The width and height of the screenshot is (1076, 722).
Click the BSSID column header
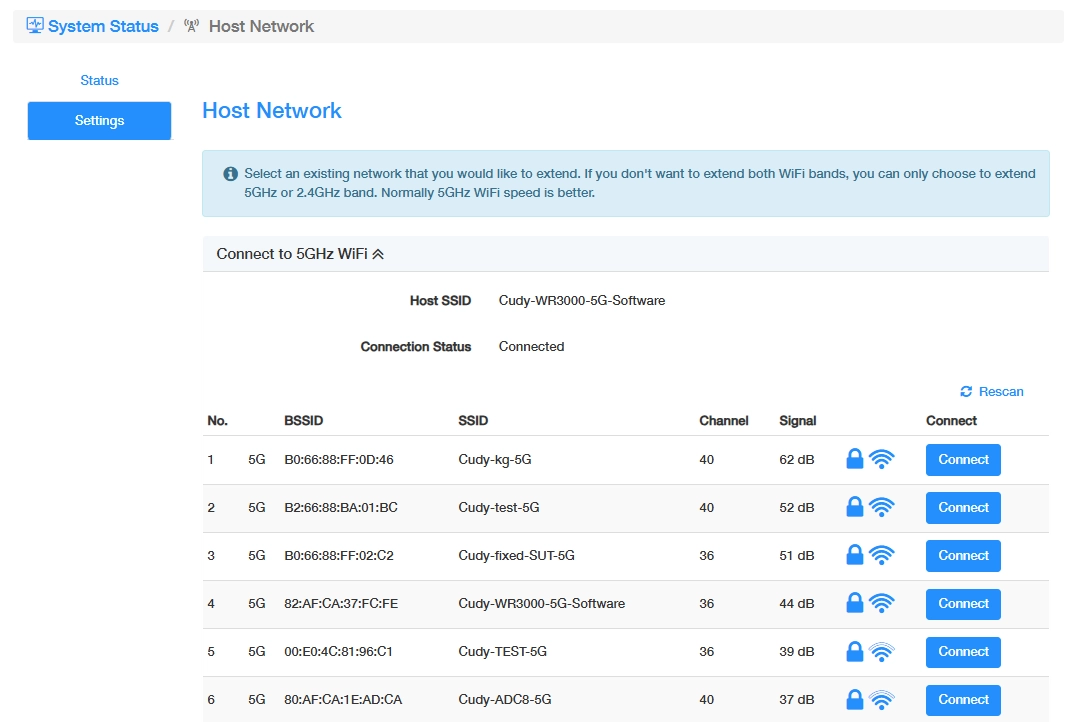click(x=303, y=421)
